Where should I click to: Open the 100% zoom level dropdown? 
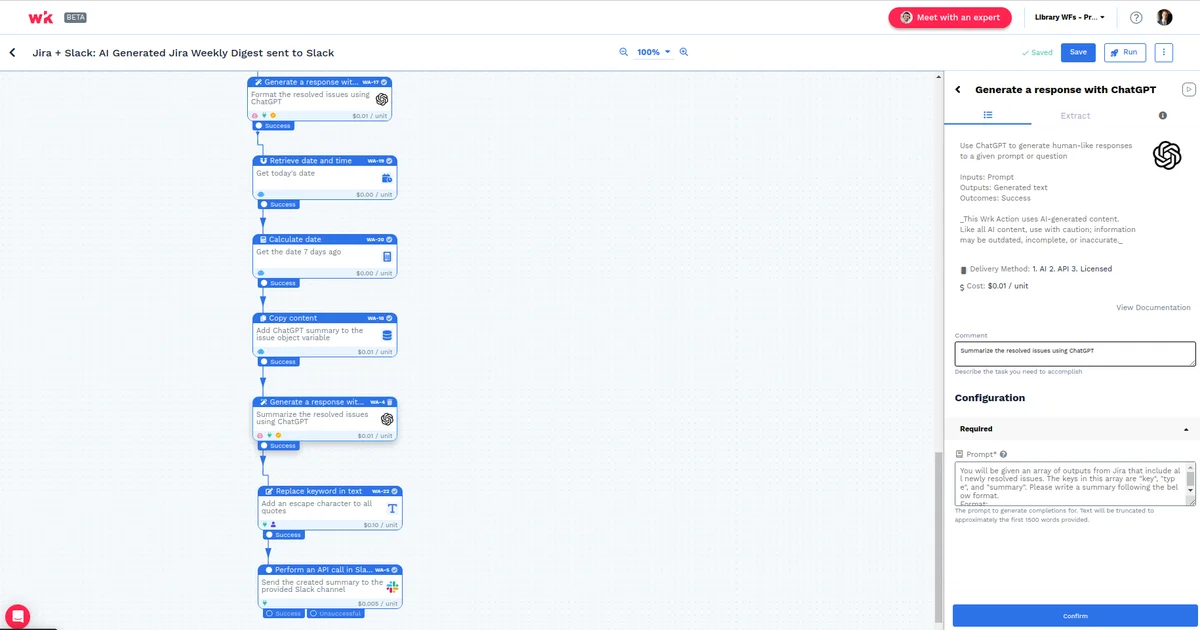[654, 52]
